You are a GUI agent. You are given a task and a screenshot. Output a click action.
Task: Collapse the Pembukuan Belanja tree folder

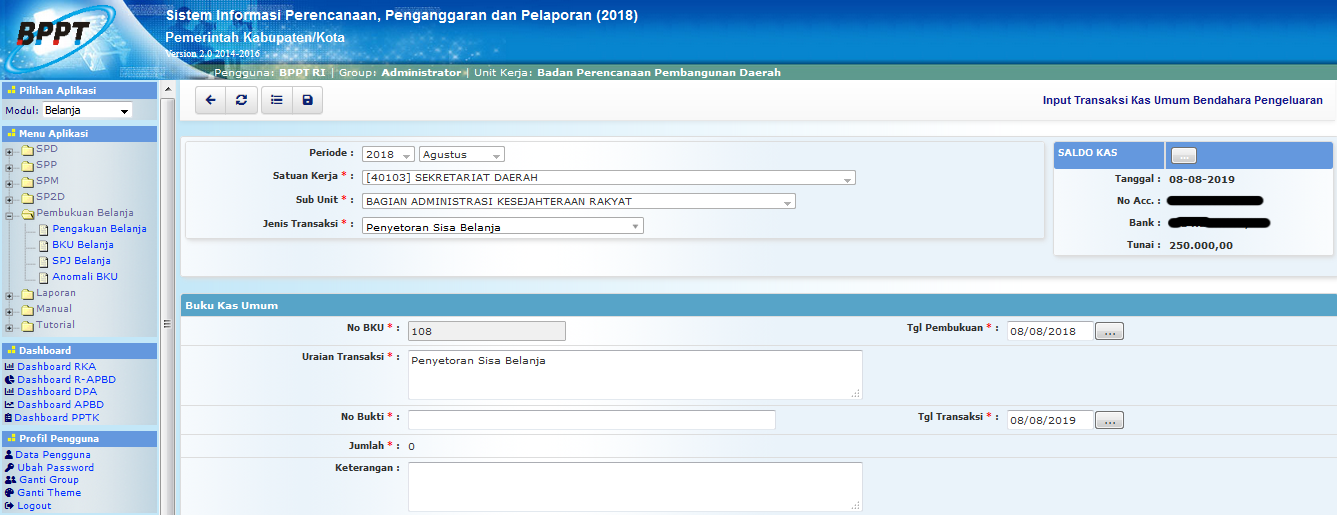pyautogui.click(x=10, y=214)
